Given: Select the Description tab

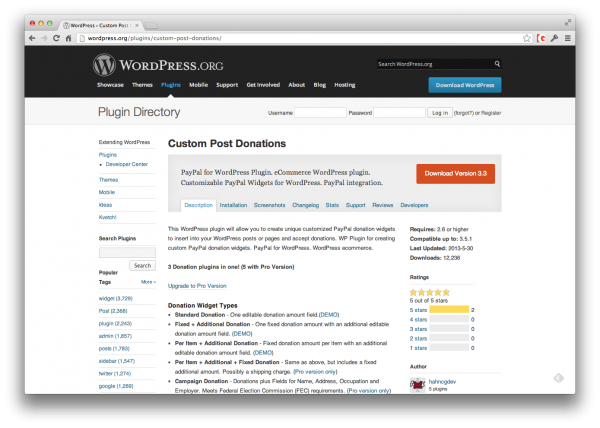Looking at the screenshot, I should [198, 205].
